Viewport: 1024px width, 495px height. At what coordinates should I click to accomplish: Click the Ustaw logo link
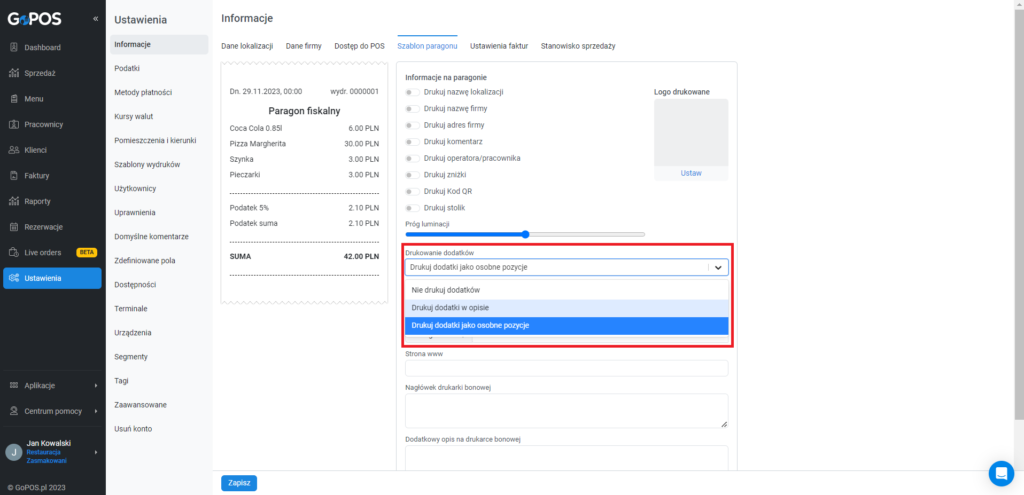point(691,174)
